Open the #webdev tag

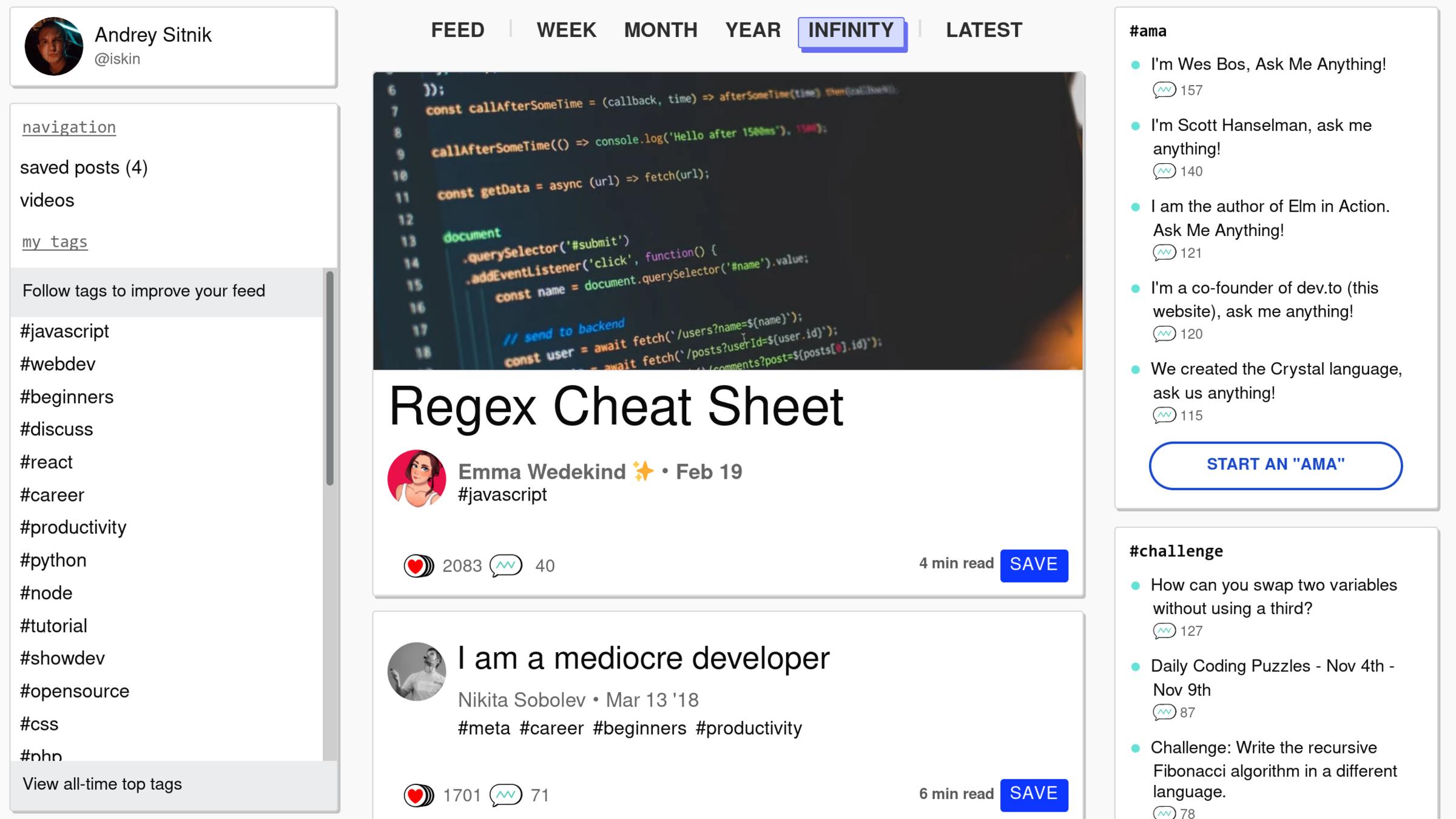(x=58, y=365)
